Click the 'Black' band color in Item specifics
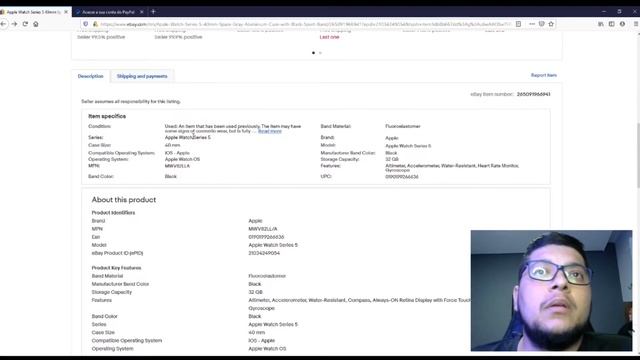Image resolution: width=640 pixels, height=360 pixels. pyautogui.click(x=171, y=177)
